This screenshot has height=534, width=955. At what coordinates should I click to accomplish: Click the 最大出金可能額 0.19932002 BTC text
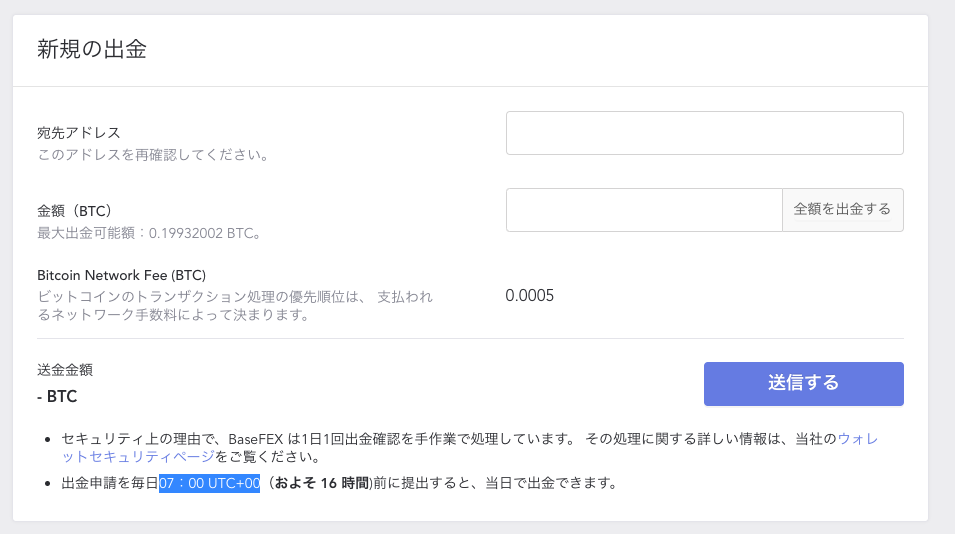149,233
